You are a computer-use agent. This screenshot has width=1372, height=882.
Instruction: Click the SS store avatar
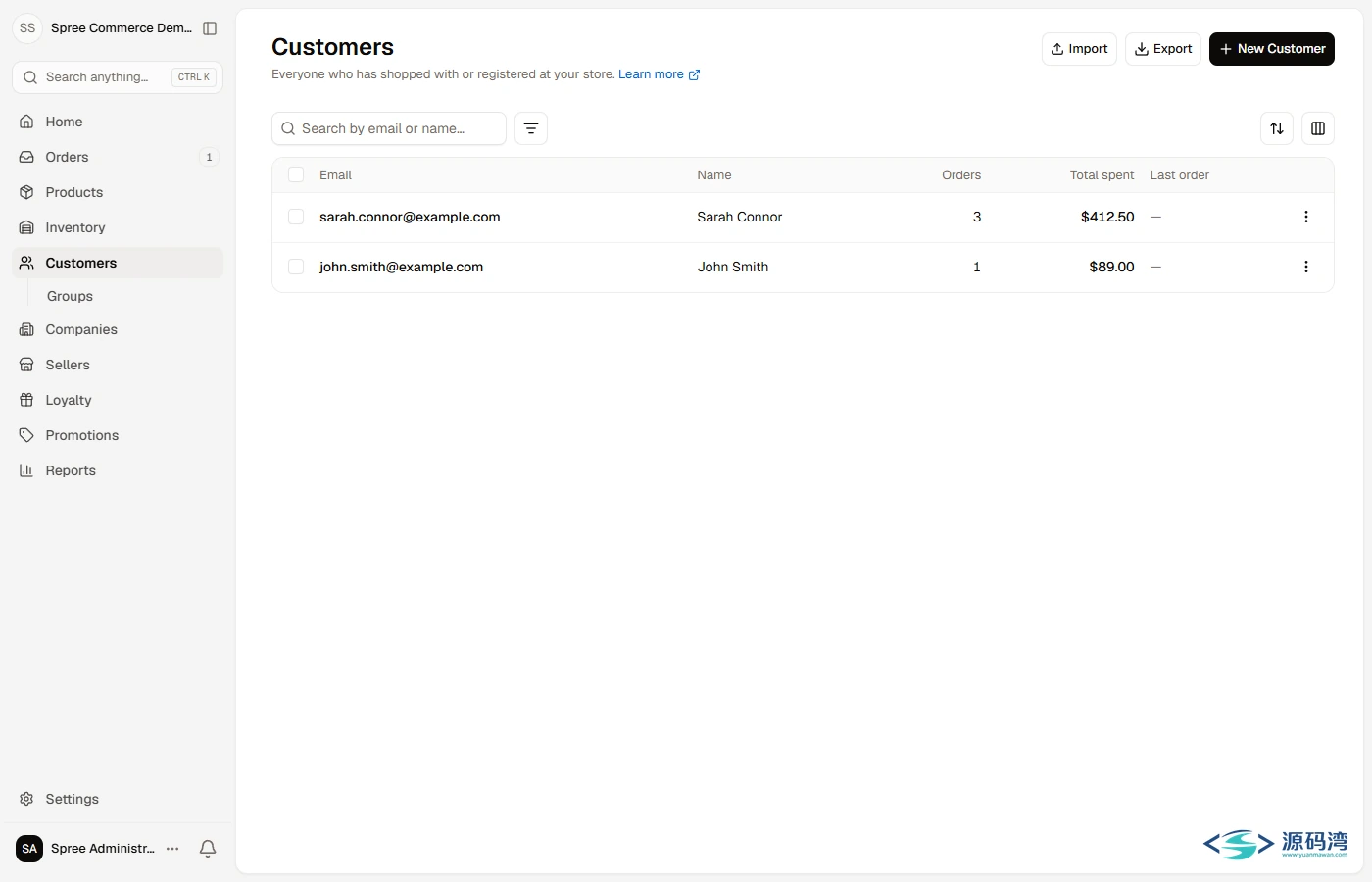pyautogui.click(x=27, y=28)
